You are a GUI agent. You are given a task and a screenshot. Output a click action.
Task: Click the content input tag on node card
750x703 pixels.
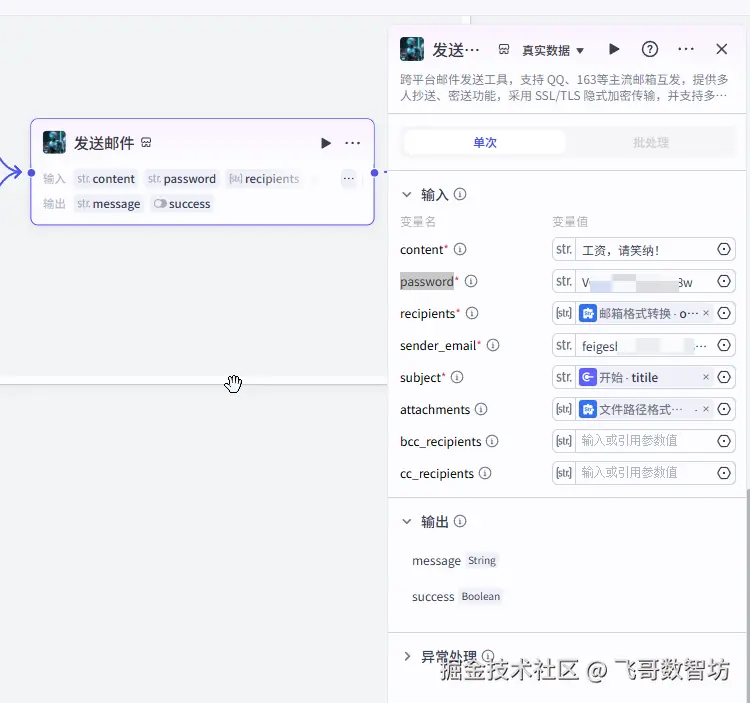coord(106,179)
